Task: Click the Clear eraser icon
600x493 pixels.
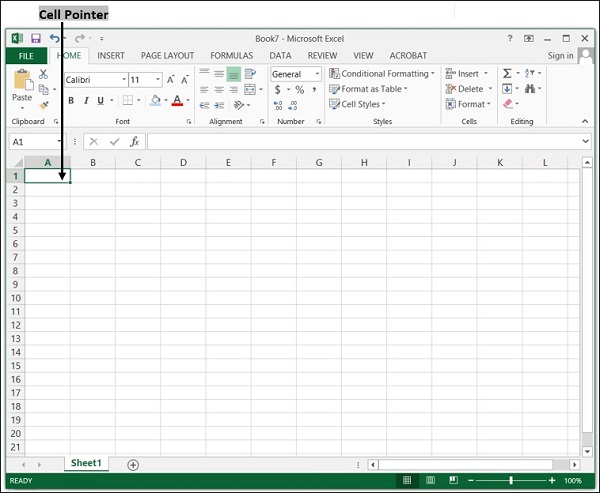Action: tap(507, 104)
